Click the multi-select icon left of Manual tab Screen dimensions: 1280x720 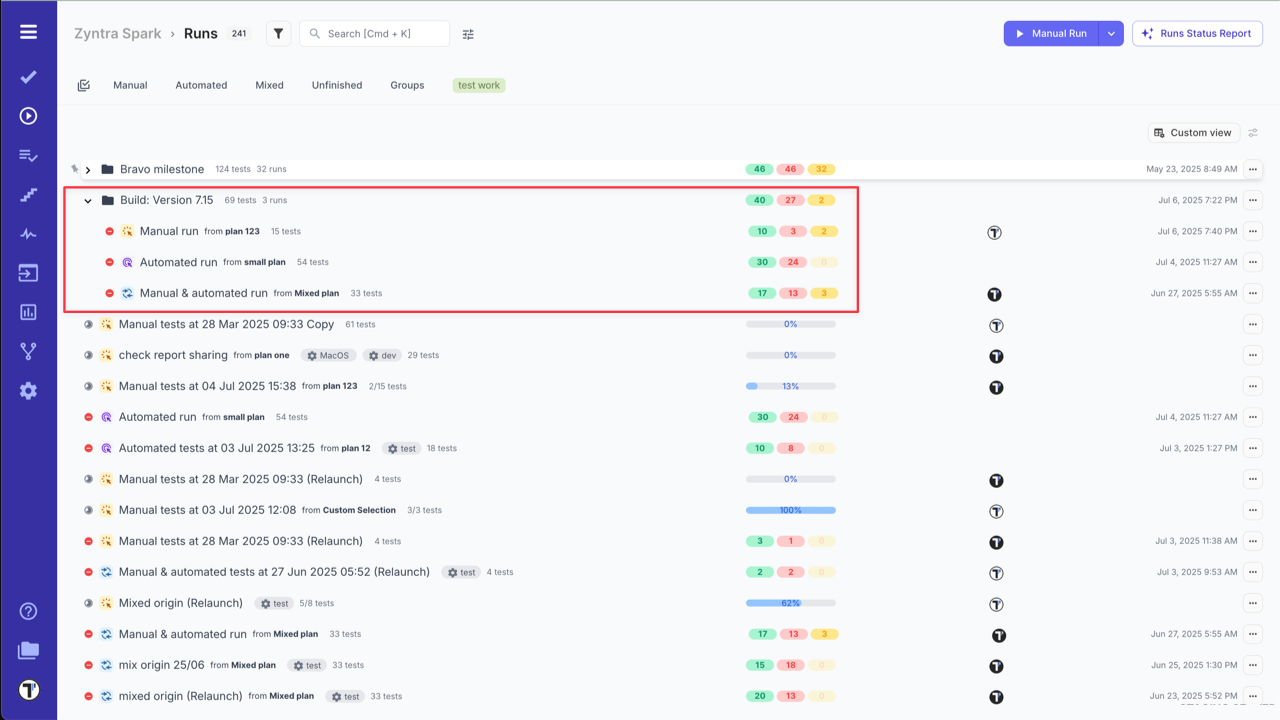pos(83,85)
